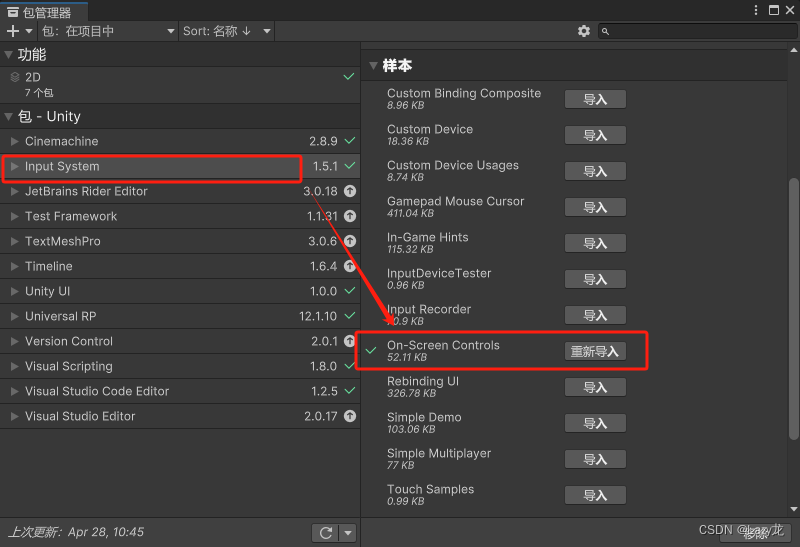
Task: Expand the Input System package versions
Action: 15,166
